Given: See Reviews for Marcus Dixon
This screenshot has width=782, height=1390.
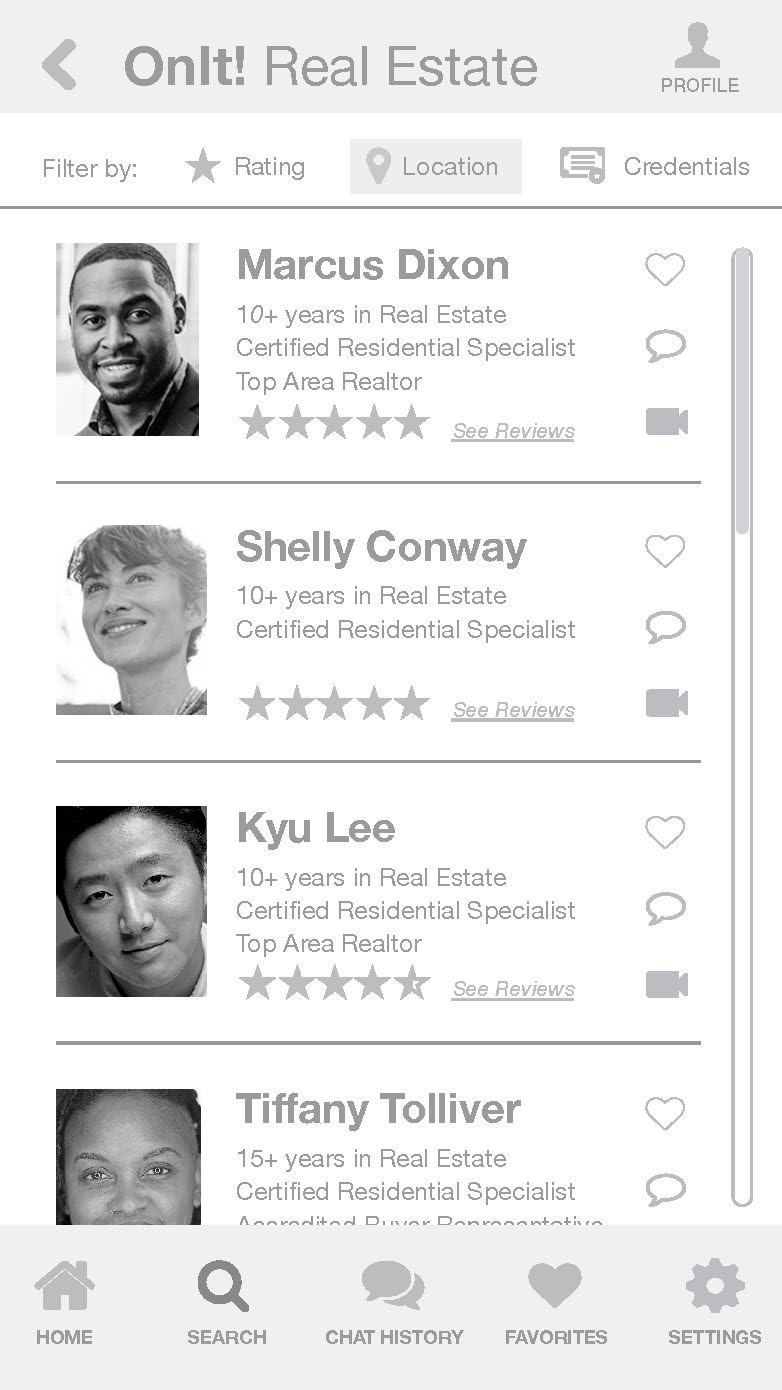Looking at the screenshot, I should tap(513, 431).
